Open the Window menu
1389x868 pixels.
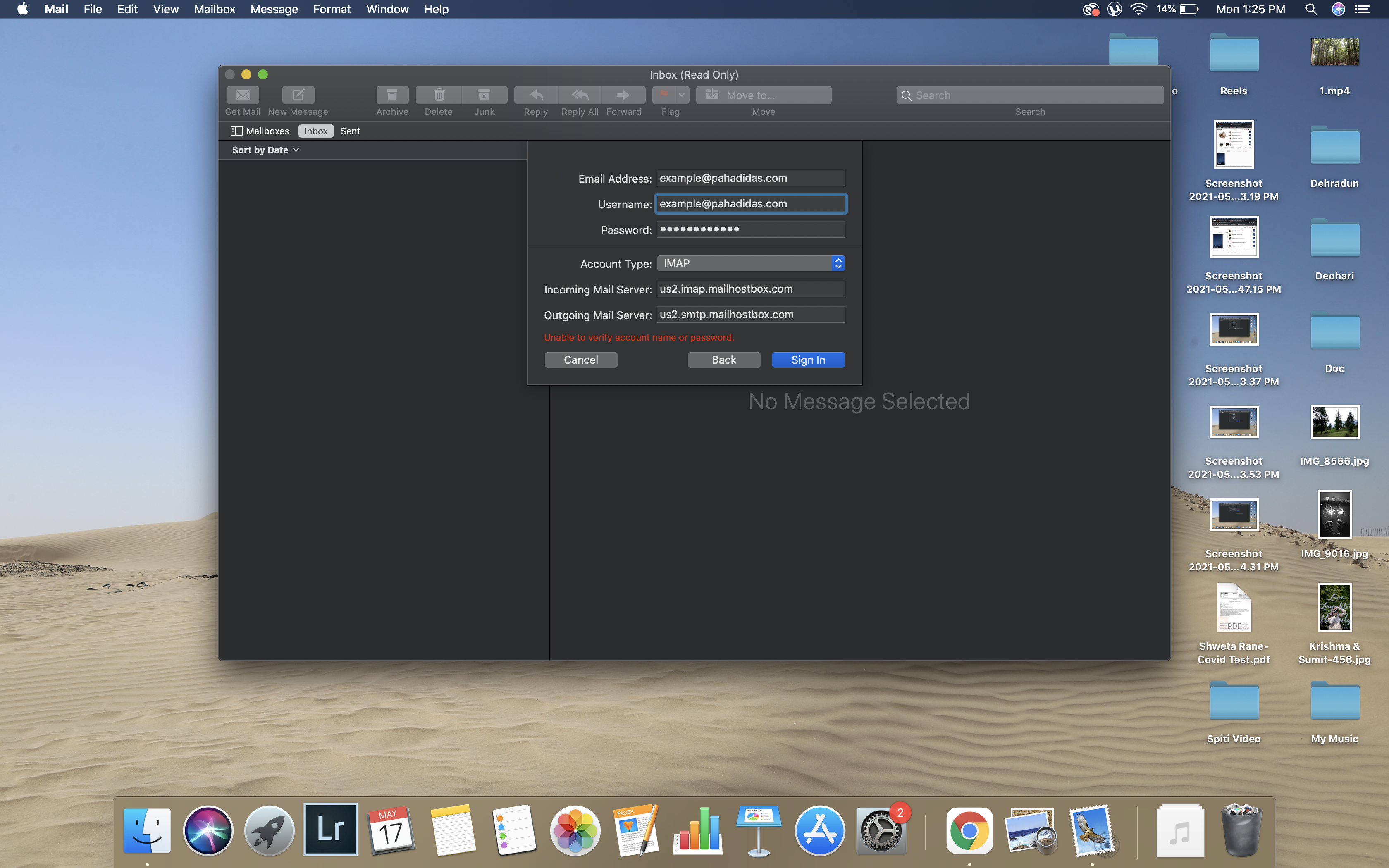click(x=387, y=9)
